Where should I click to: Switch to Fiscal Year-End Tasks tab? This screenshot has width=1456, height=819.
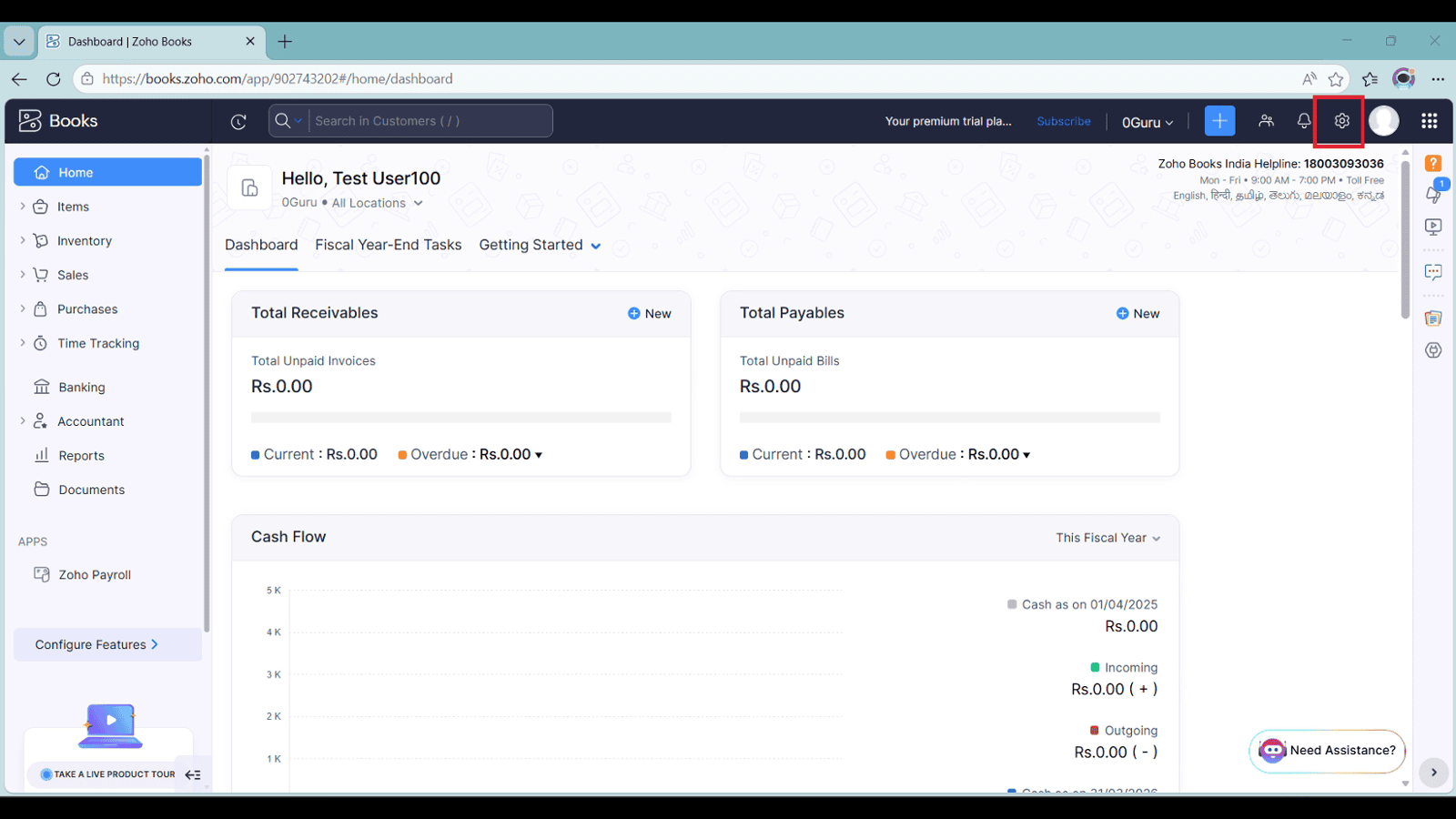[x=388, y=245]
